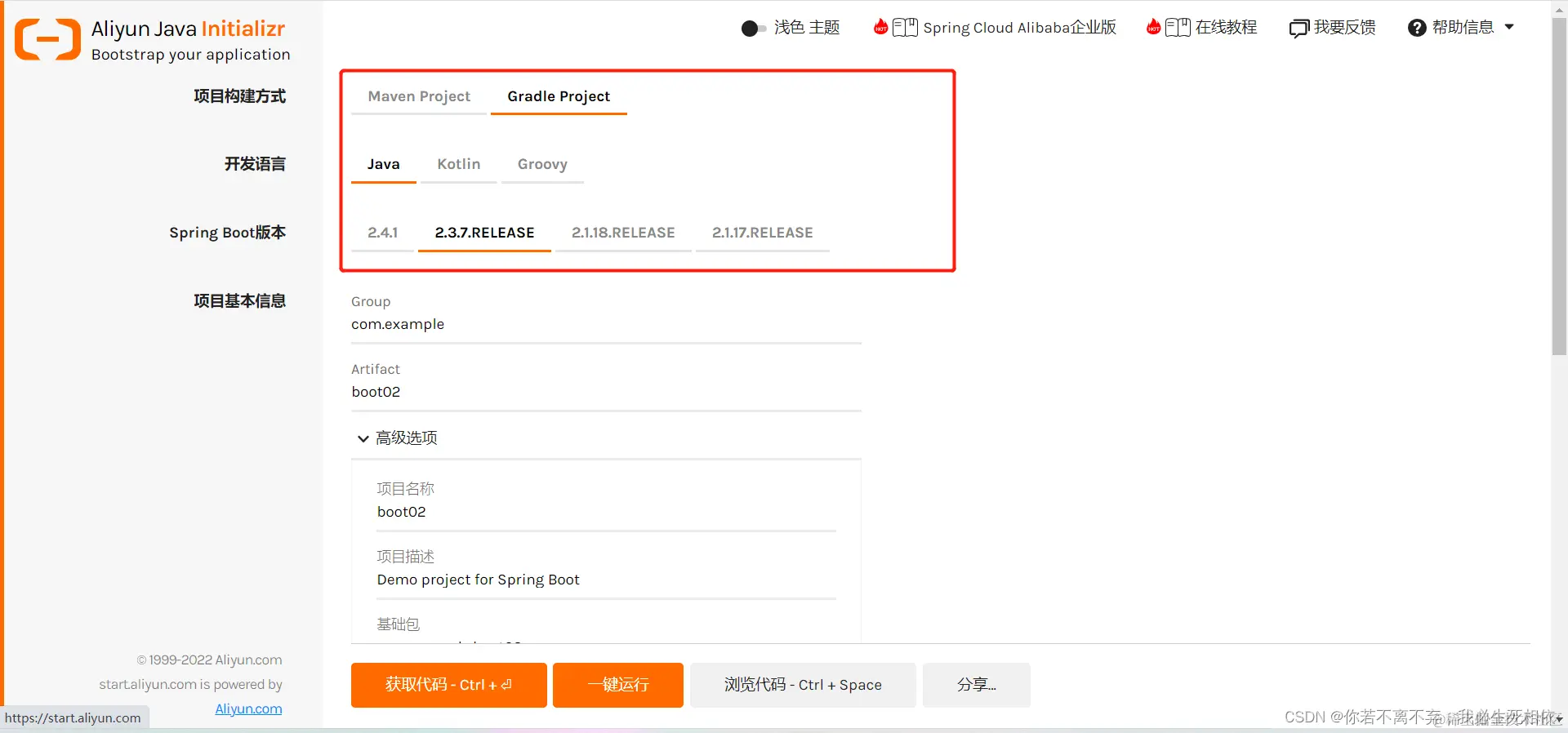Screen dimensions: 1568x733
Task: Click the 基础包 base package label
Action: tap(398, 624)
